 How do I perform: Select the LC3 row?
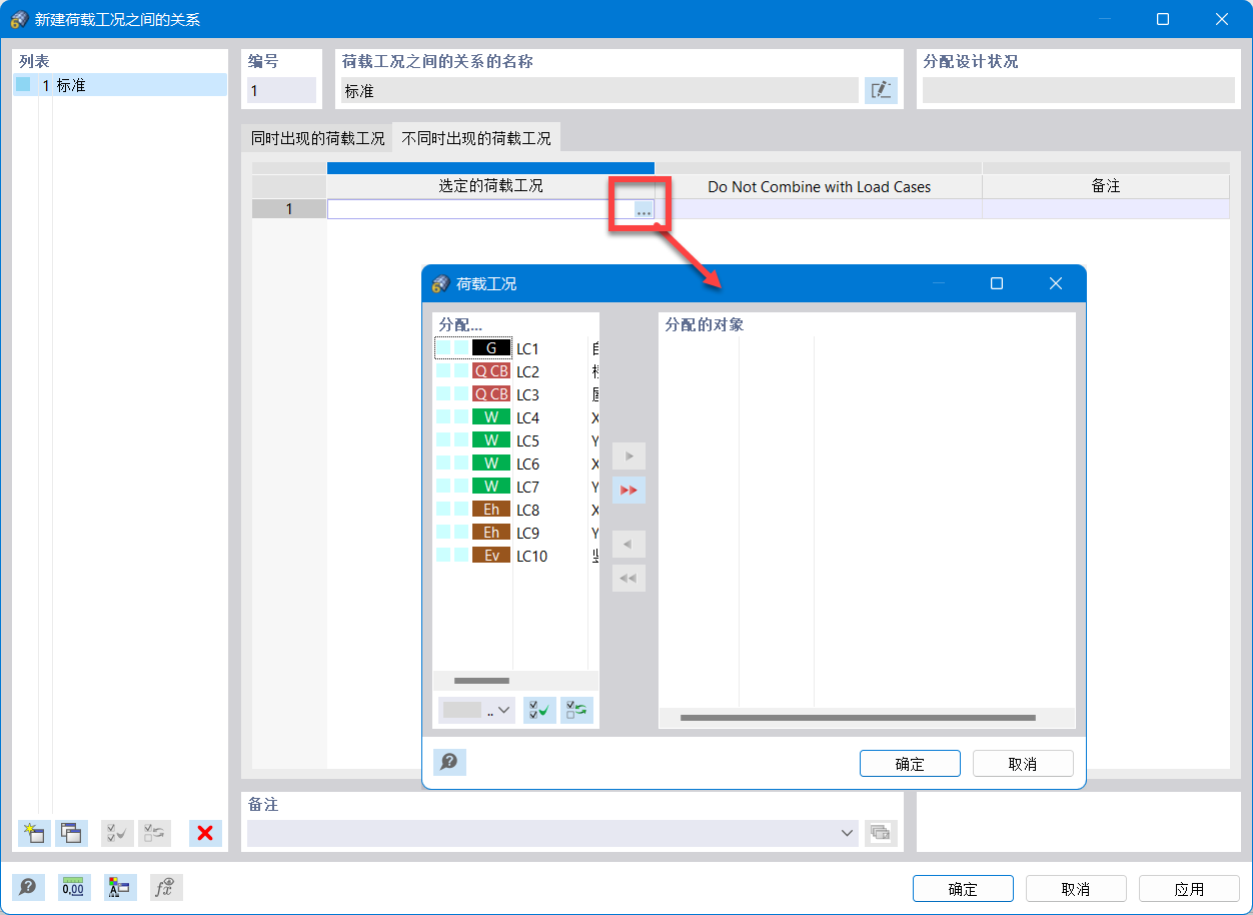click(x=516, y=394)
